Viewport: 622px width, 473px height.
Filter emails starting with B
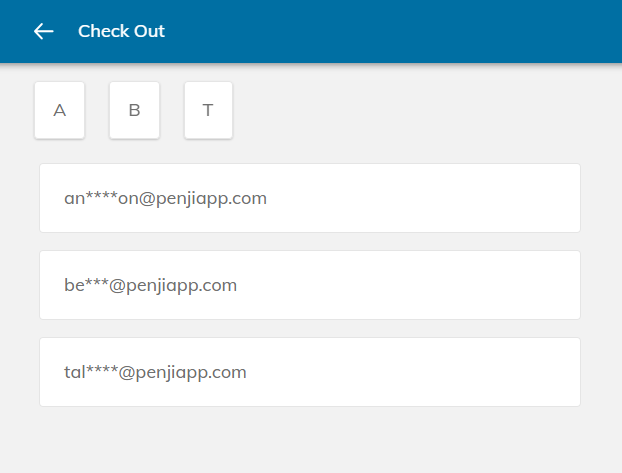pos(134,110)
